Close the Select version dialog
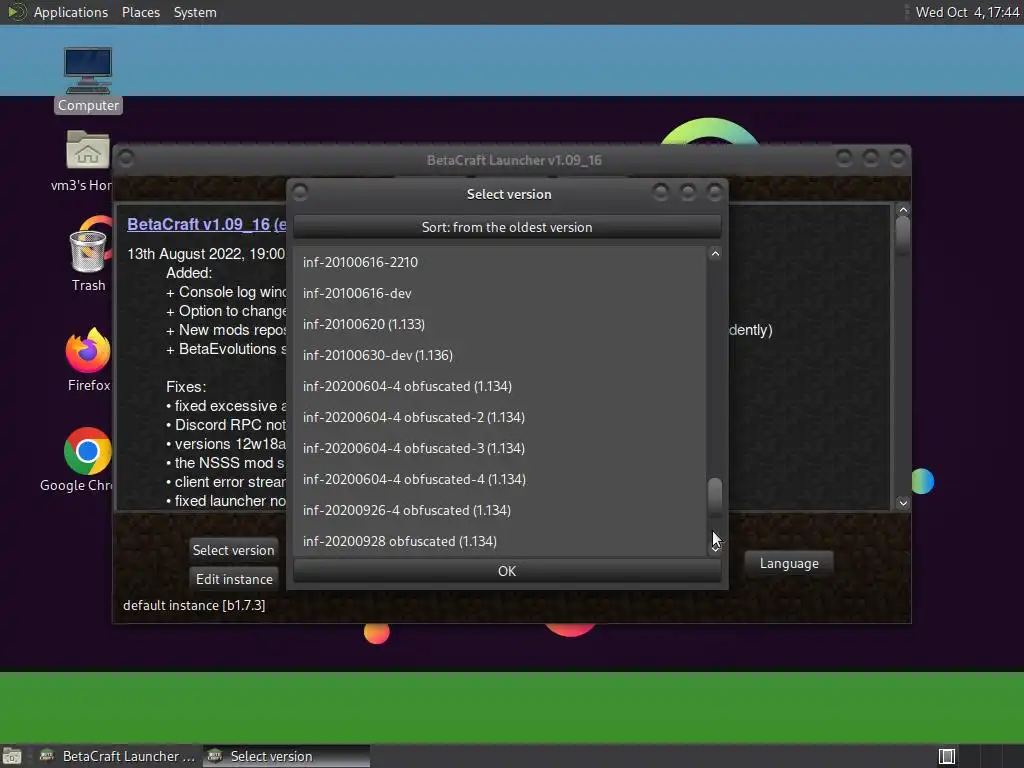Image resolution: width=1024 pixels, height=768 pixels. coord(714,192)
